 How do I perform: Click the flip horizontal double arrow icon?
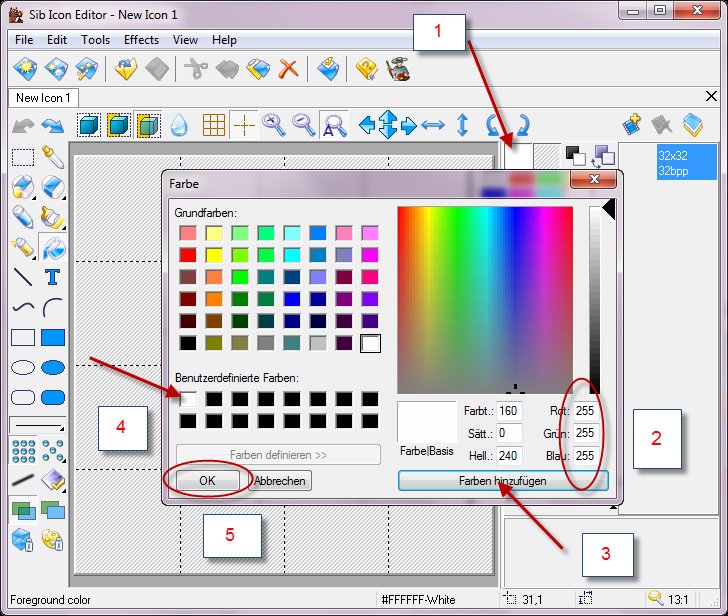pos(433,124)
